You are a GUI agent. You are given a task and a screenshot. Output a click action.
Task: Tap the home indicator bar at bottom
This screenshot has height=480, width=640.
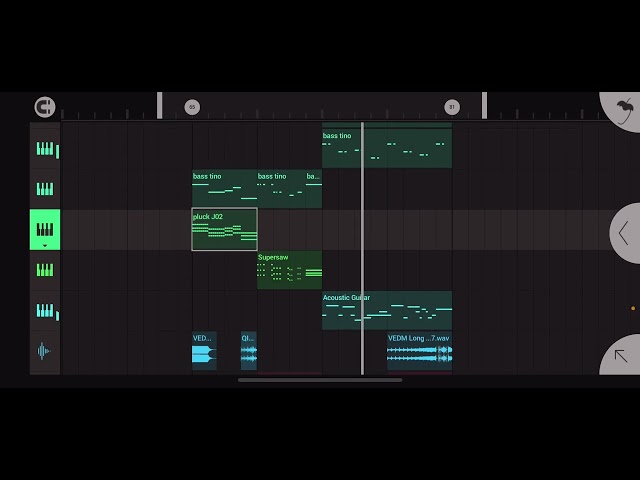pyautogui.click(x=320, y=380)
